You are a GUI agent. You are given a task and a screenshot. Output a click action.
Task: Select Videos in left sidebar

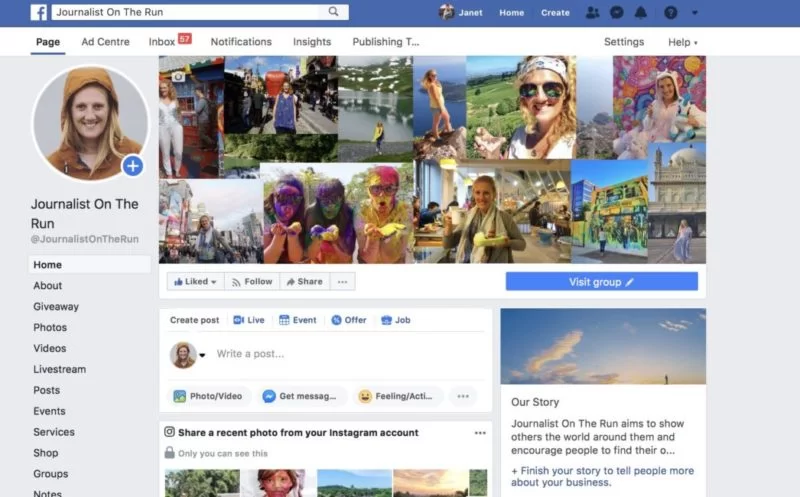pyautogui.click(x=49, y=349)
